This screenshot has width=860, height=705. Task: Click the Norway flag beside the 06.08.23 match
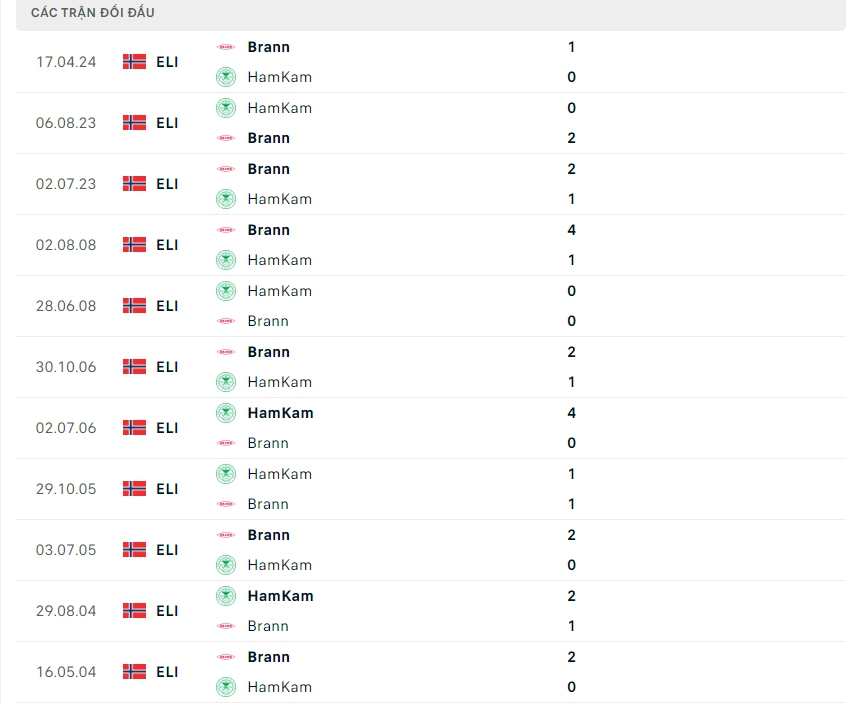coord(134,122)
